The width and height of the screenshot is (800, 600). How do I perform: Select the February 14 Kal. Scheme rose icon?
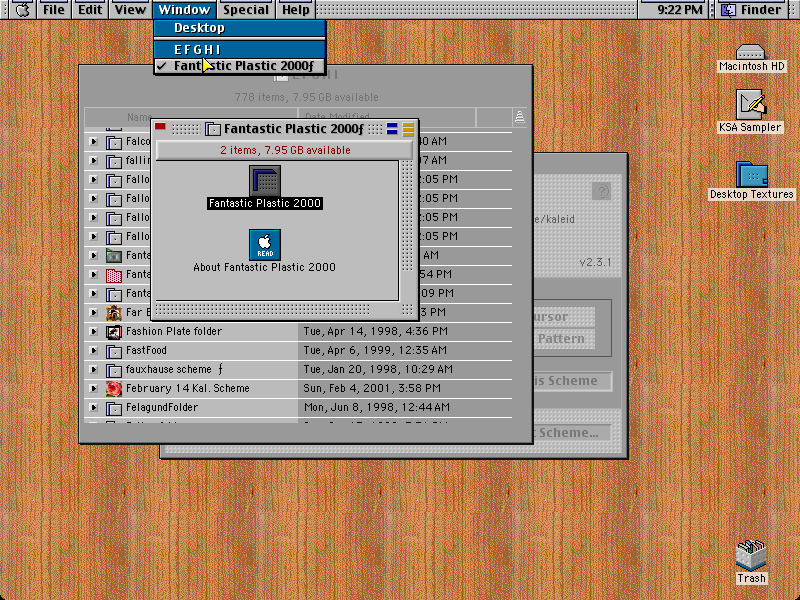(113, 389)
